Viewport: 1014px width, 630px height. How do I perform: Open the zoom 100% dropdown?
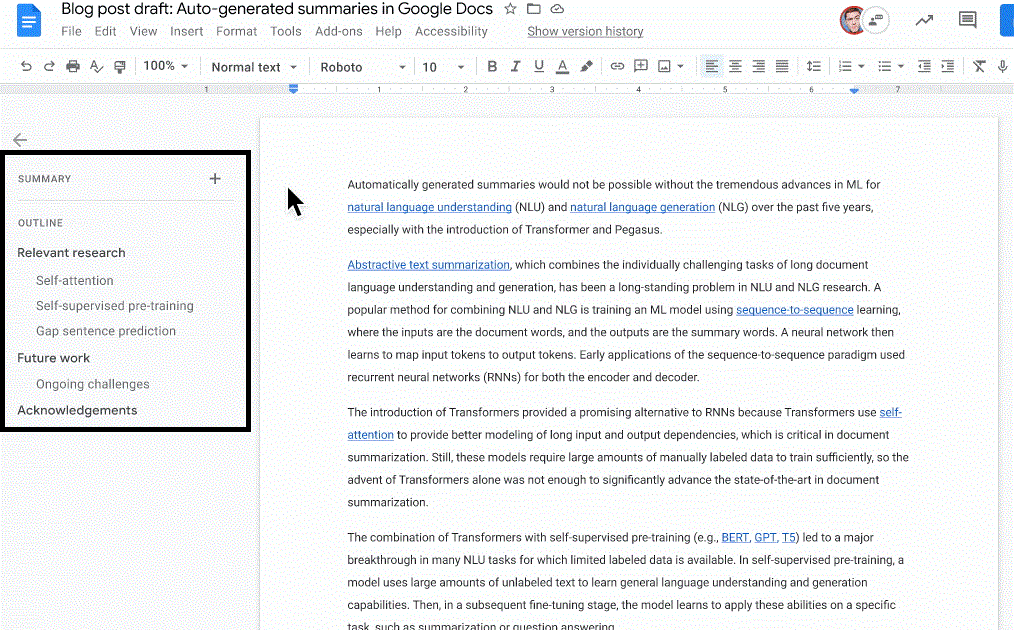[x=165, y=67]
